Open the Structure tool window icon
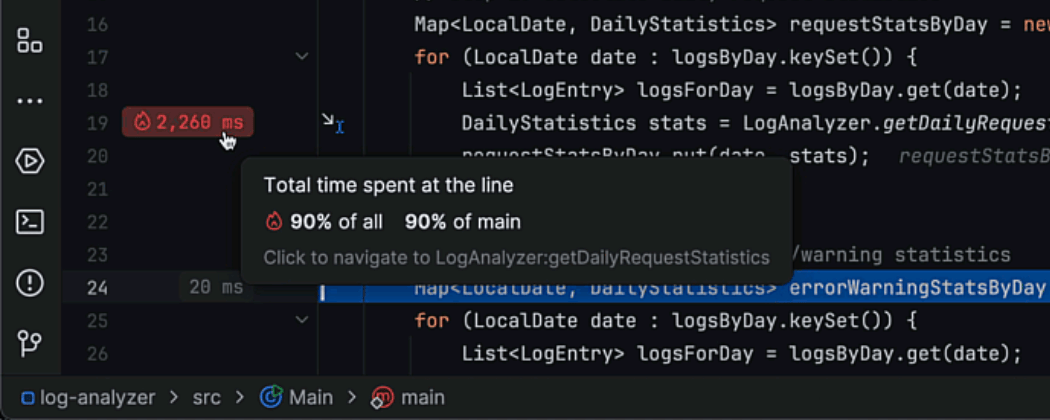The image size is (1050, 420). pyautogui.click(x=30, y=41)
